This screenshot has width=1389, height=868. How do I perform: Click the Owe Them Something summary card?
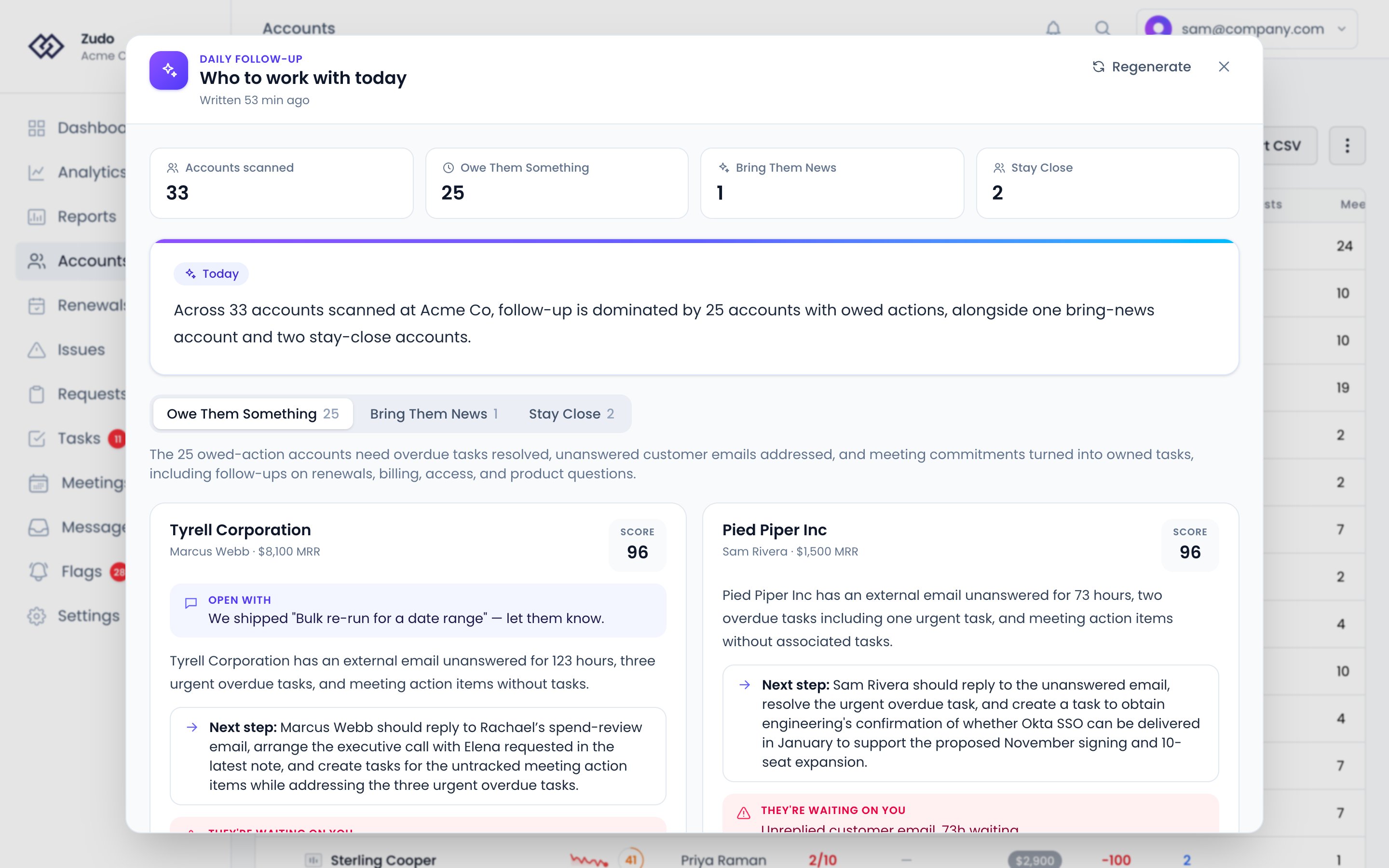(557, 183)
